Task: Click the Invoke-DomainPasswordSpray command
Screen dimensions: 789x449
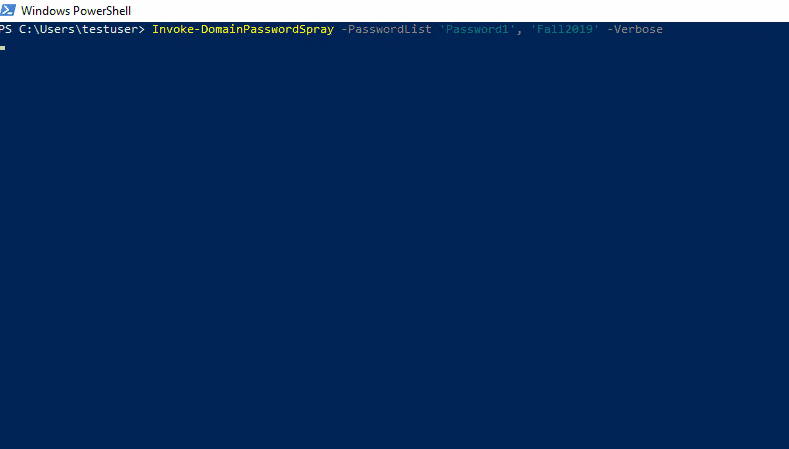Action: tap(243, 29)
